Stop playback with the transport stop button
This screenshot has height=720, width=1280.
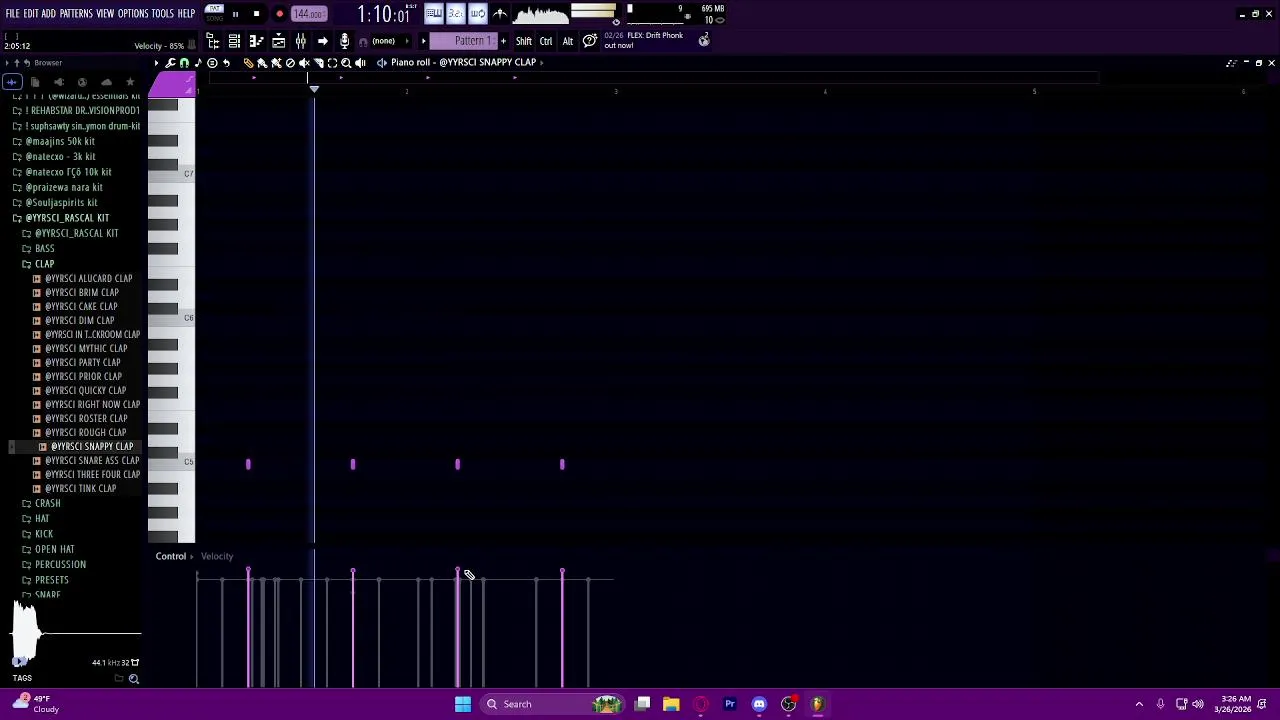[256, 14]
